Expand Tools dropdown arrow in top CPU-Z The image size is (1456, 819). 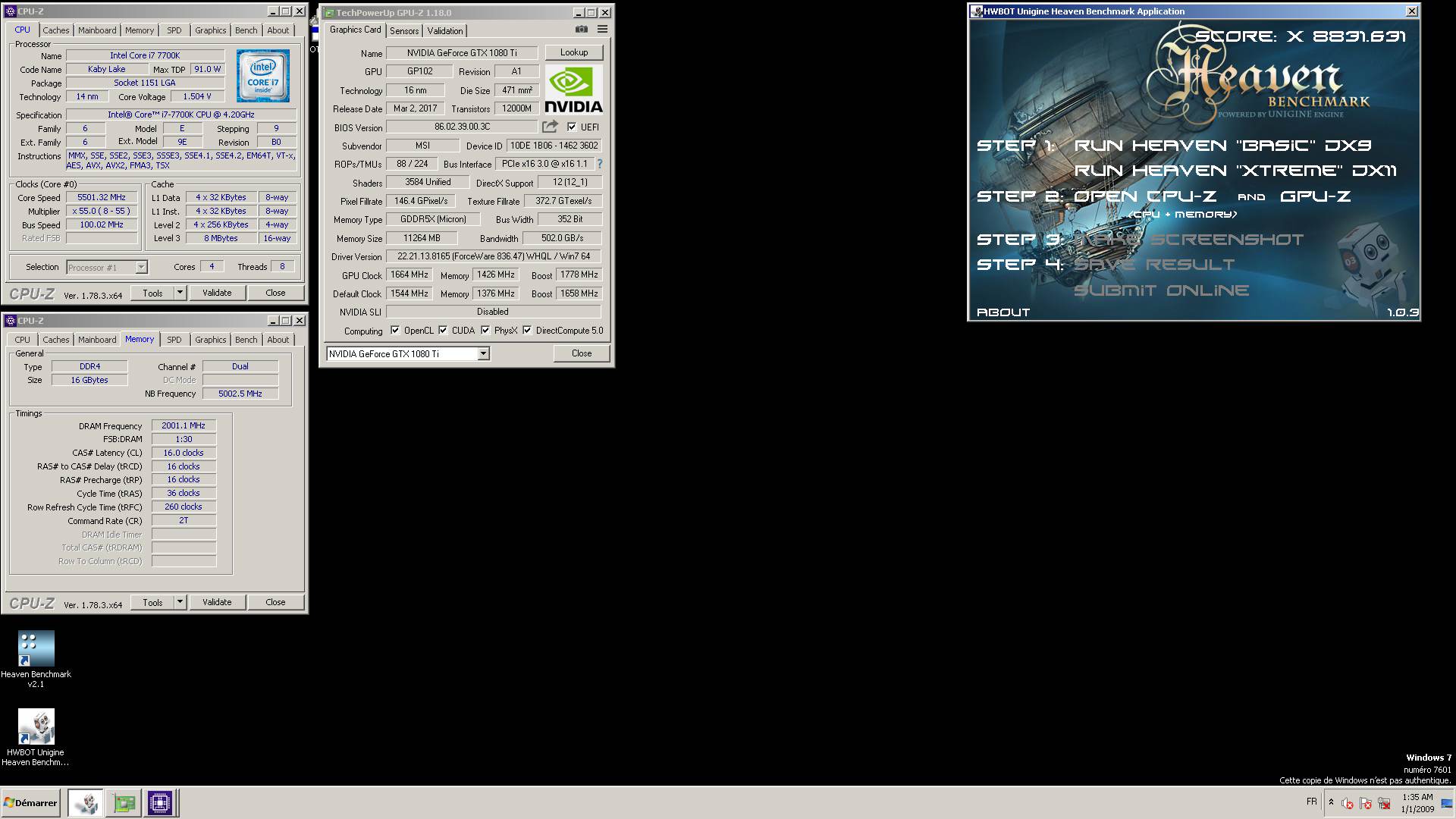180,293
